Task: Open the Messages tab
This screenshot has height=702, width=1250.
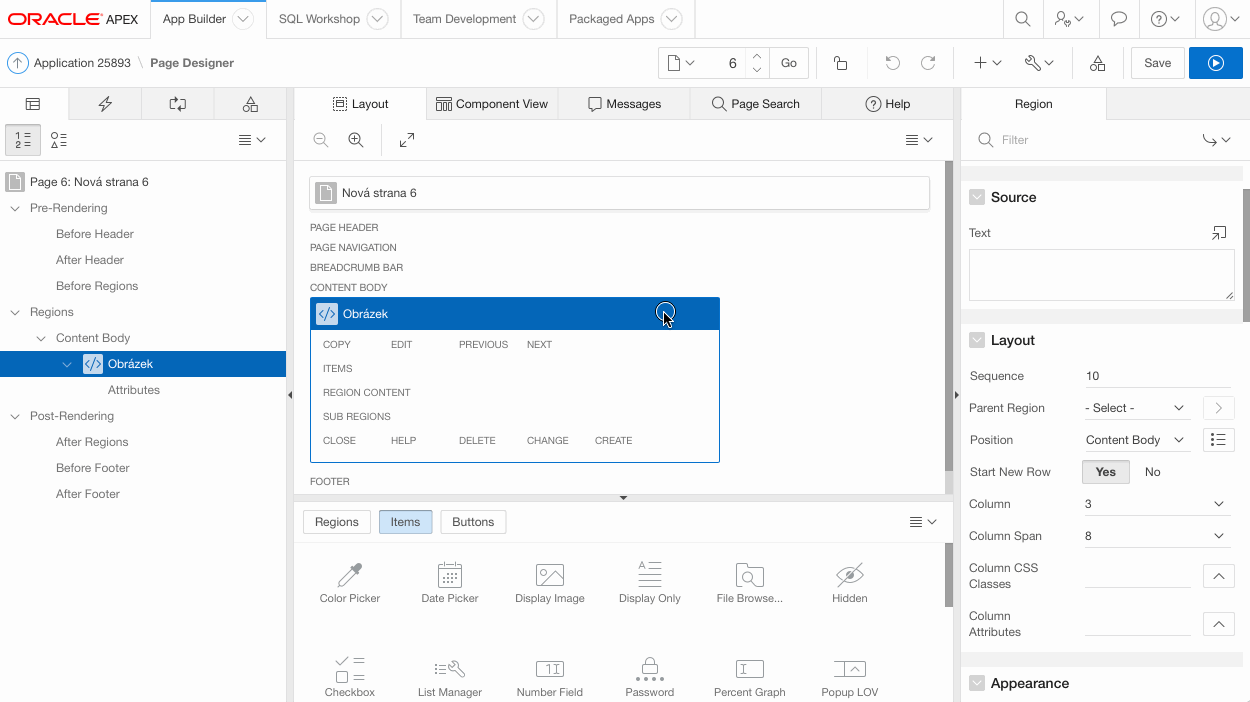Action: (x=624, y=104)
